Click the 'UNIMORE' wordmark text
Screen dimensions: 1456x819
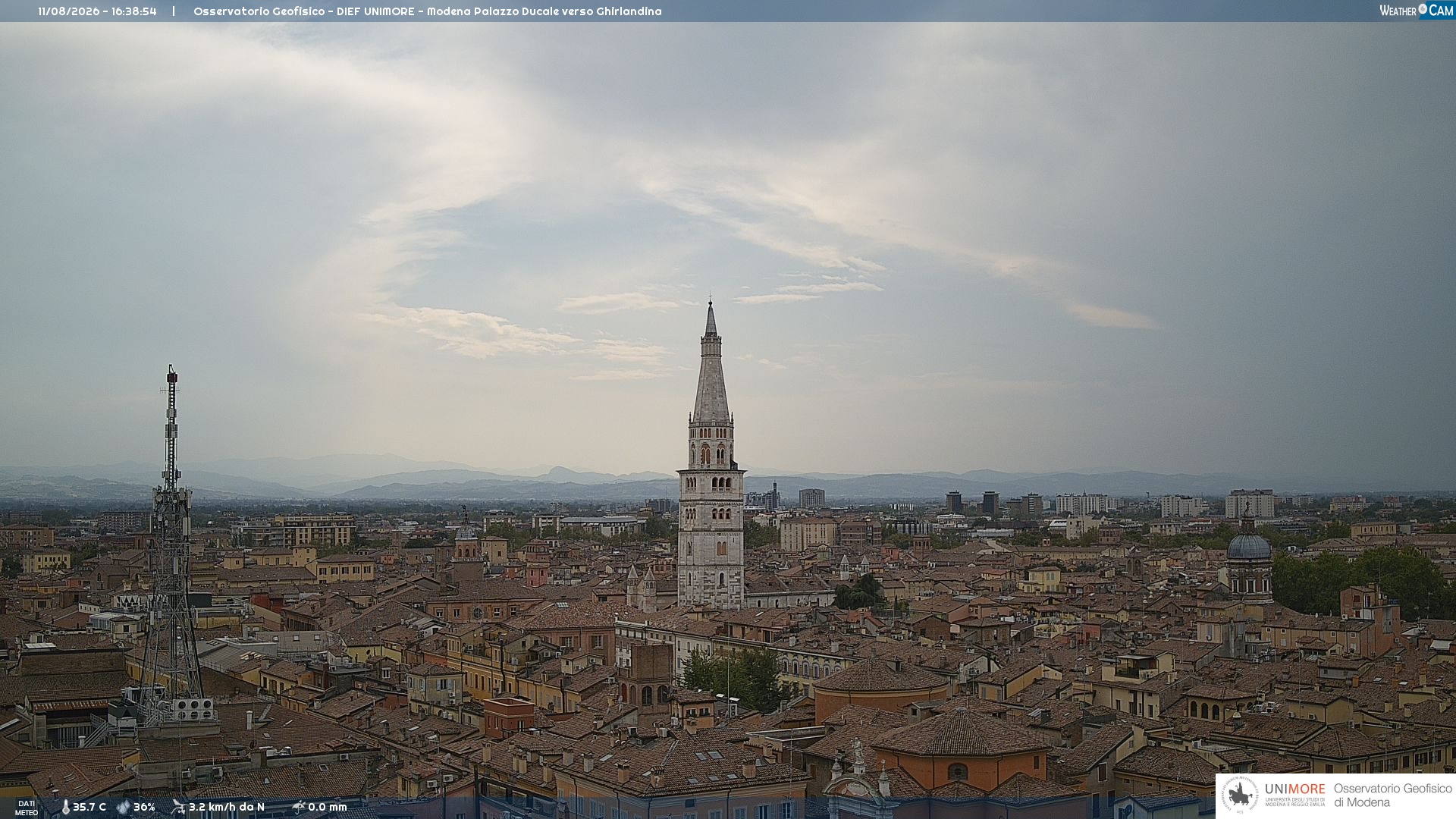[x=1294, y=789]
